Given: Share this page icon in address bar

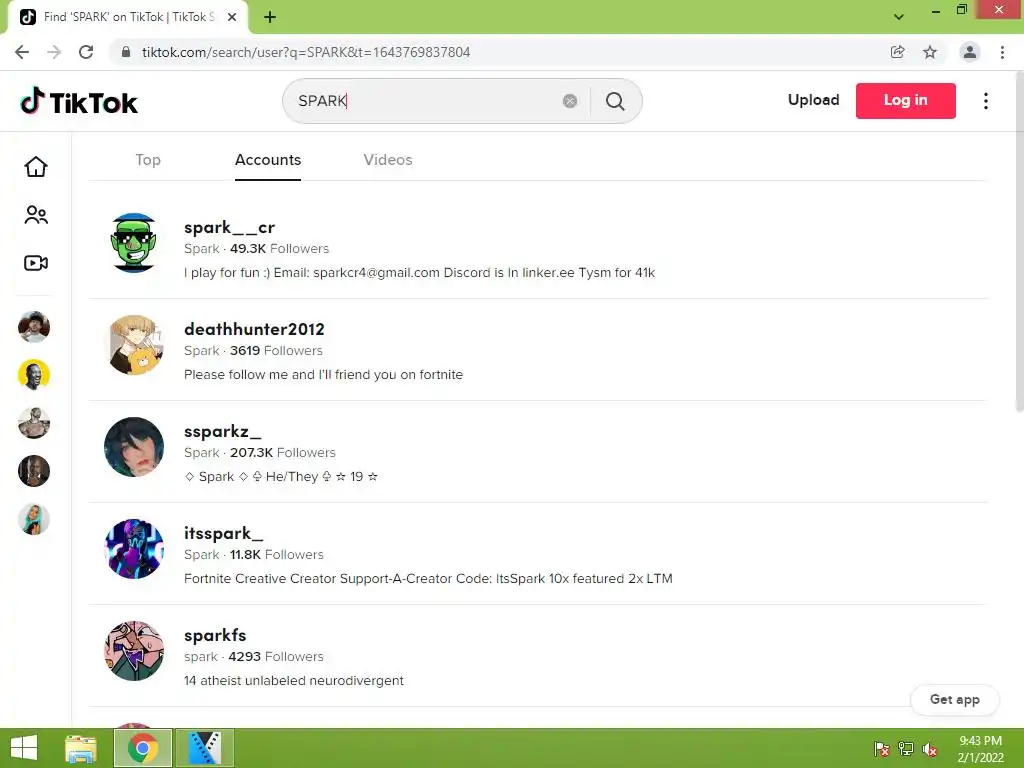Looking at the screenshot, I should (898, 52).
